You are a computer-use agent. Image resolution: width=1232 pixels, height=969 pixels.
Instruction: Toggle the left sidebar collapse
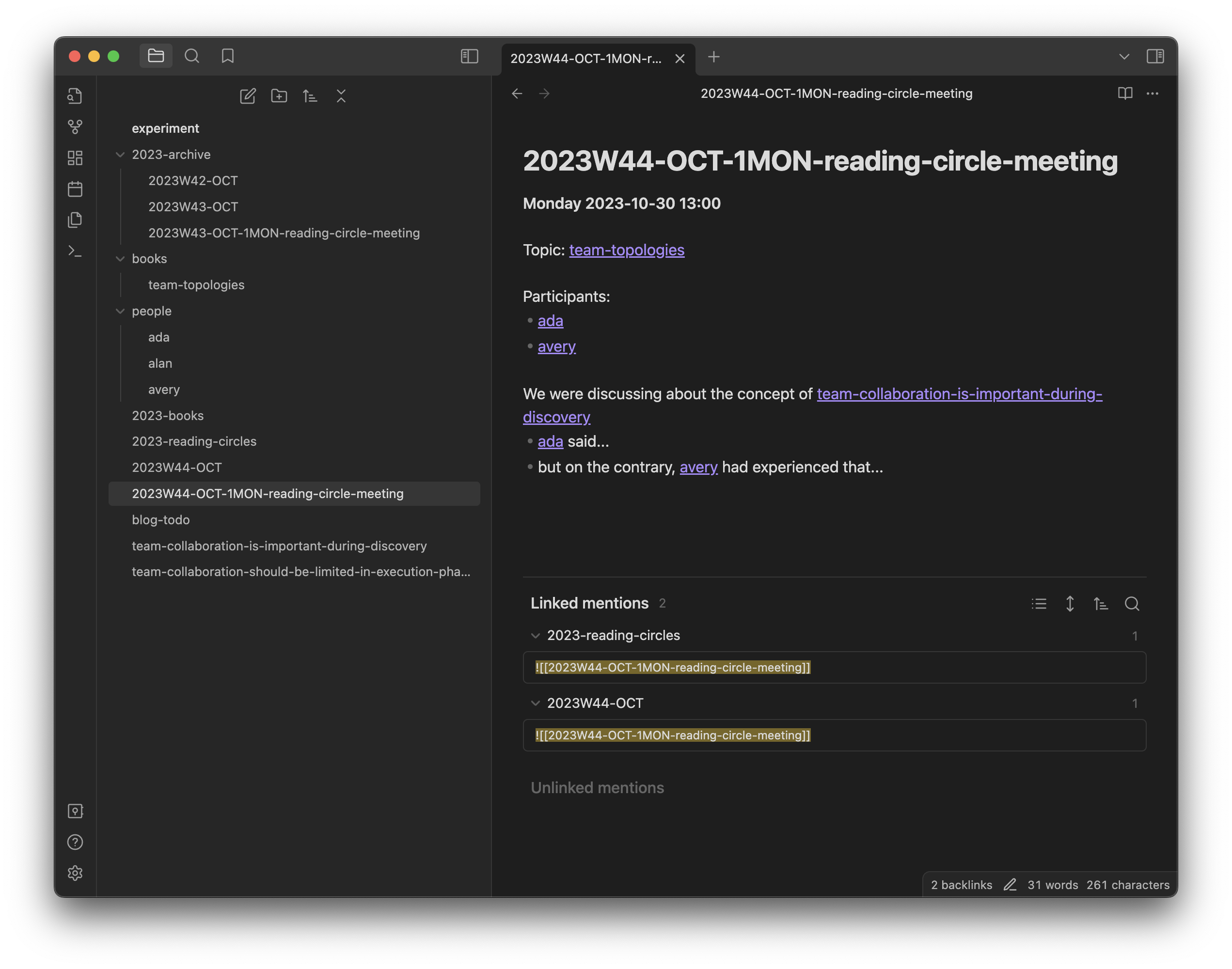[469, 56]
